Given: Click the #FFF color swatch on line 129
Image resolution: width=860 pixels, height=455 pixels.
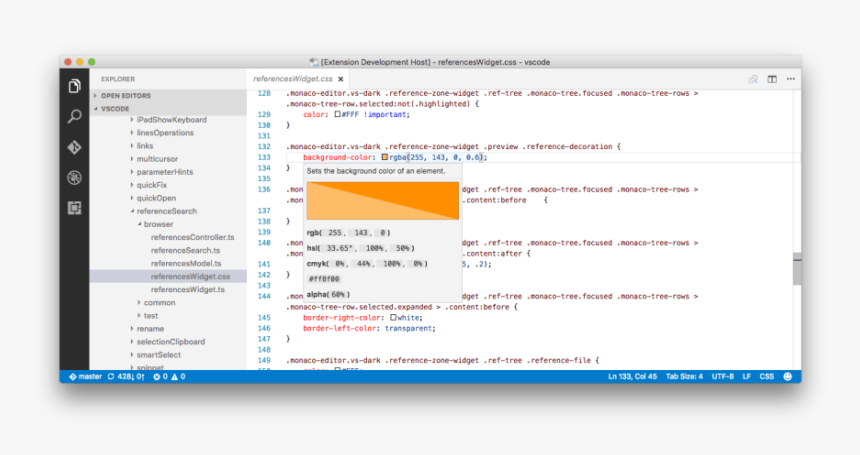Looking at the screenshot, I should pyautogui.click(x=337, y=115).
